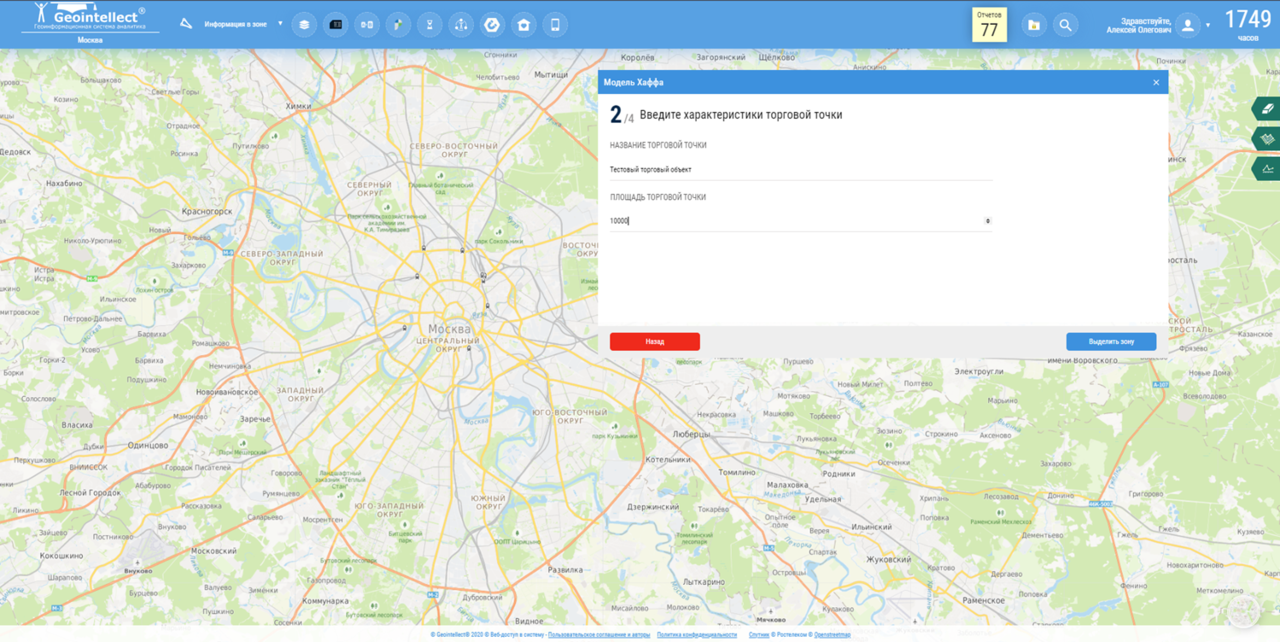Click the balance scales icon in toolbar

pos(461,25)
